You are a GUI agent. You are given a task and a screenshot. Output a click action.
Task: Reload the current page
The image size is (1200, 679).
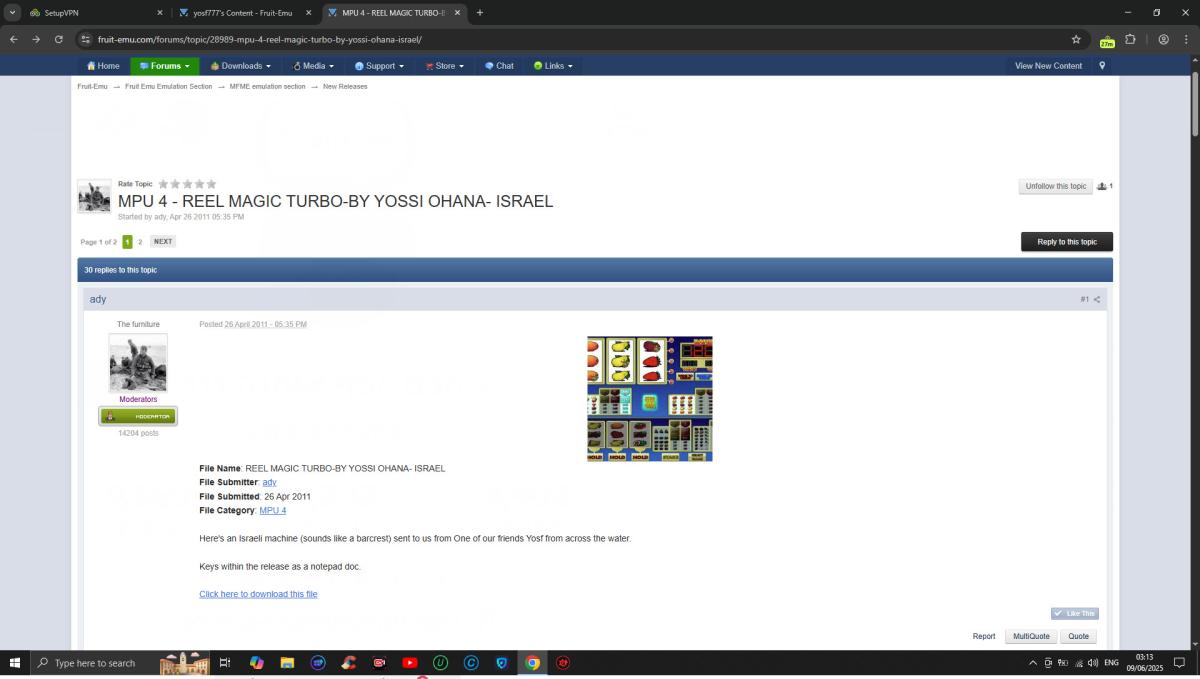point(59,40)
